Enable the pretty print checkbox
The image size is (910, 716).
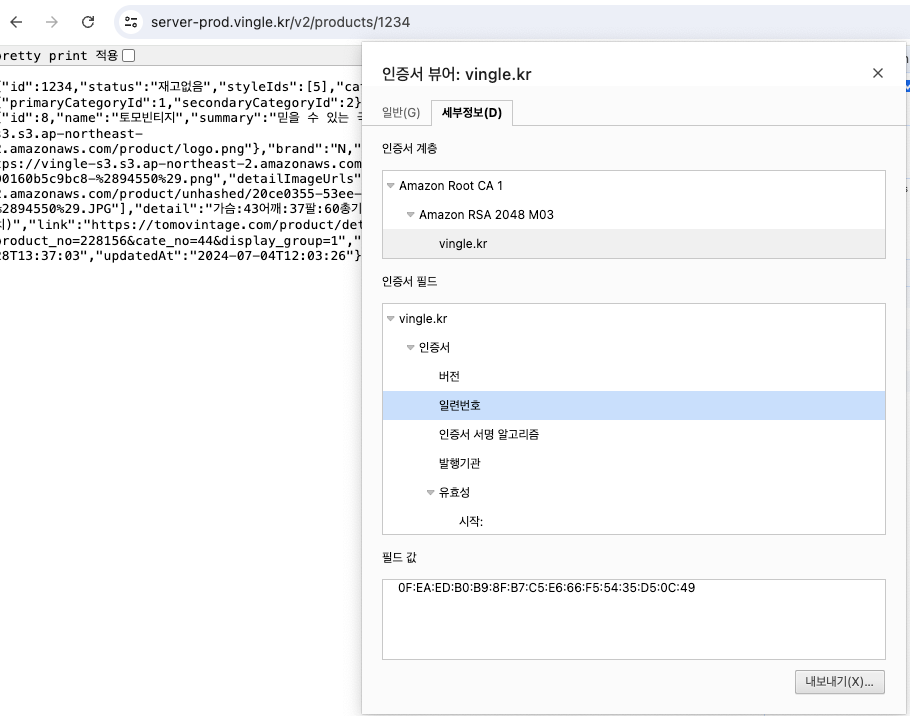pos(129,56)
